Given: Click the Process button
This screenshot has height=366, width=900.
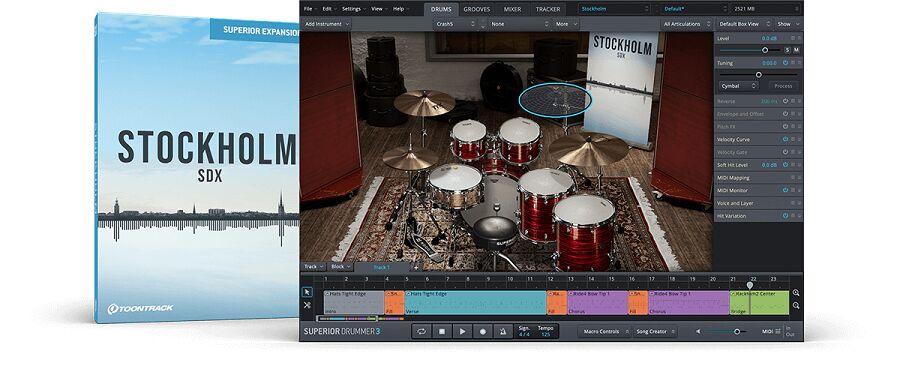Looking at the screenshot, I should point(783,86).
